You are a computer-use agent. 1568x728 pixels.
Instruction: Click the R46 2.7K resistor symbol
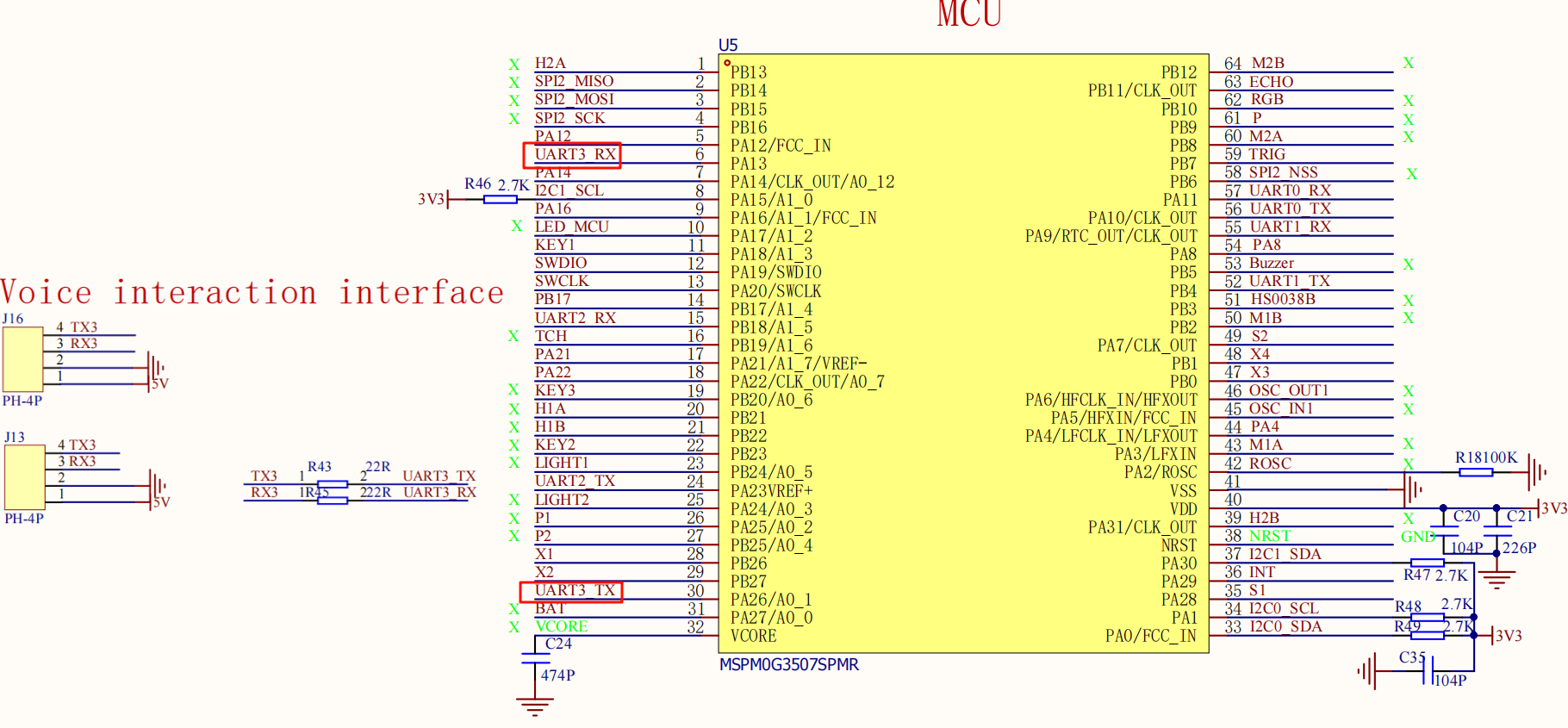tap(500, 199)
